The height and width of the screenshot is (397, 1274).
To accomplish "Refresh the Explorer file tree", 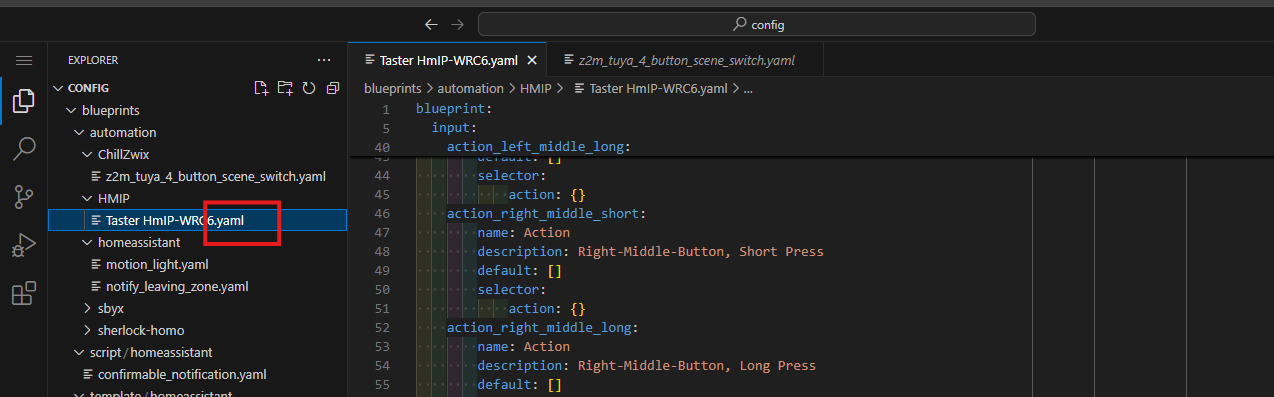I will pyautogui.click(x=309, y=88).
